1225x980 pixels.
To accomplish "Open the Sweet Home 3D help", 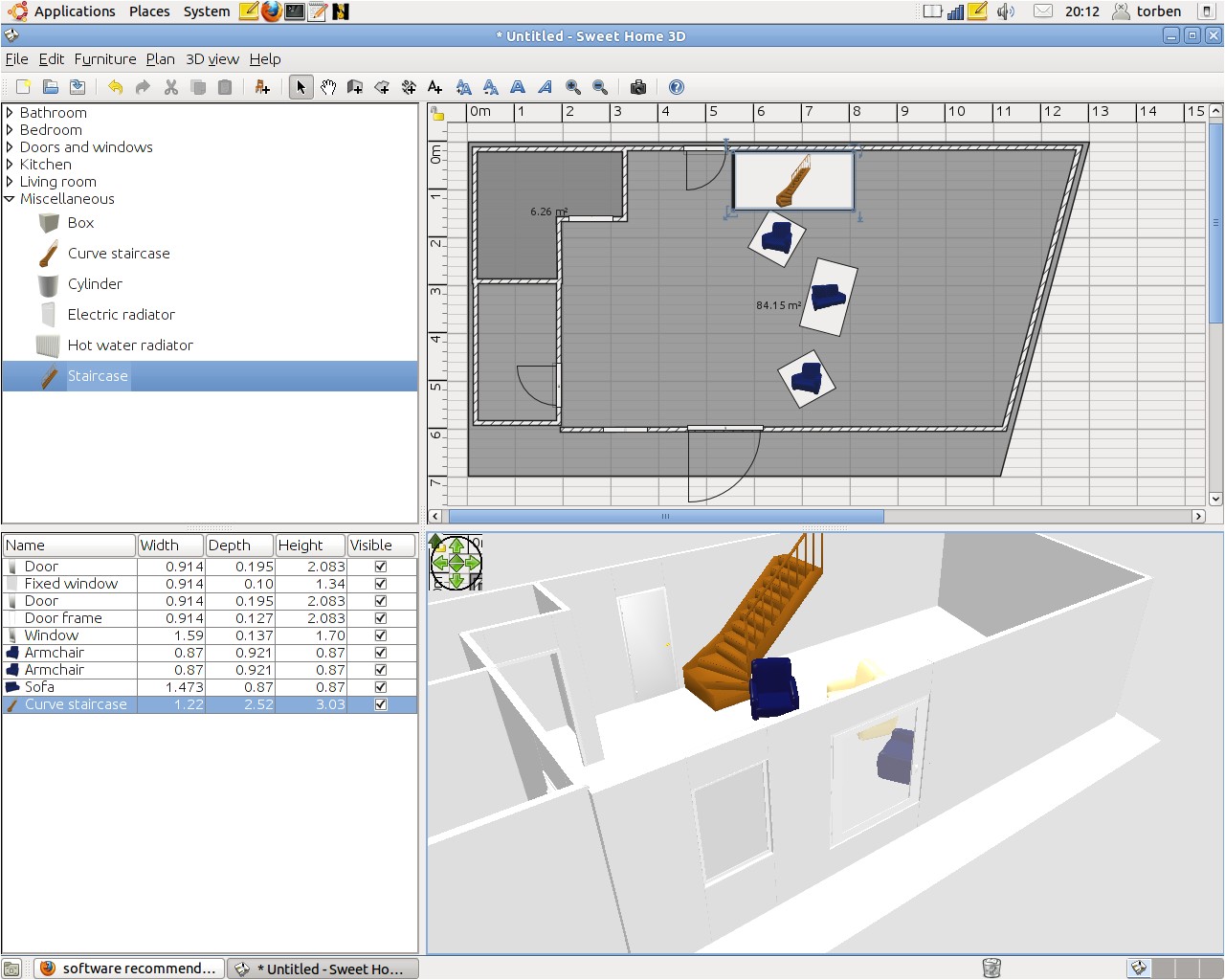I will tap(676, 87).
